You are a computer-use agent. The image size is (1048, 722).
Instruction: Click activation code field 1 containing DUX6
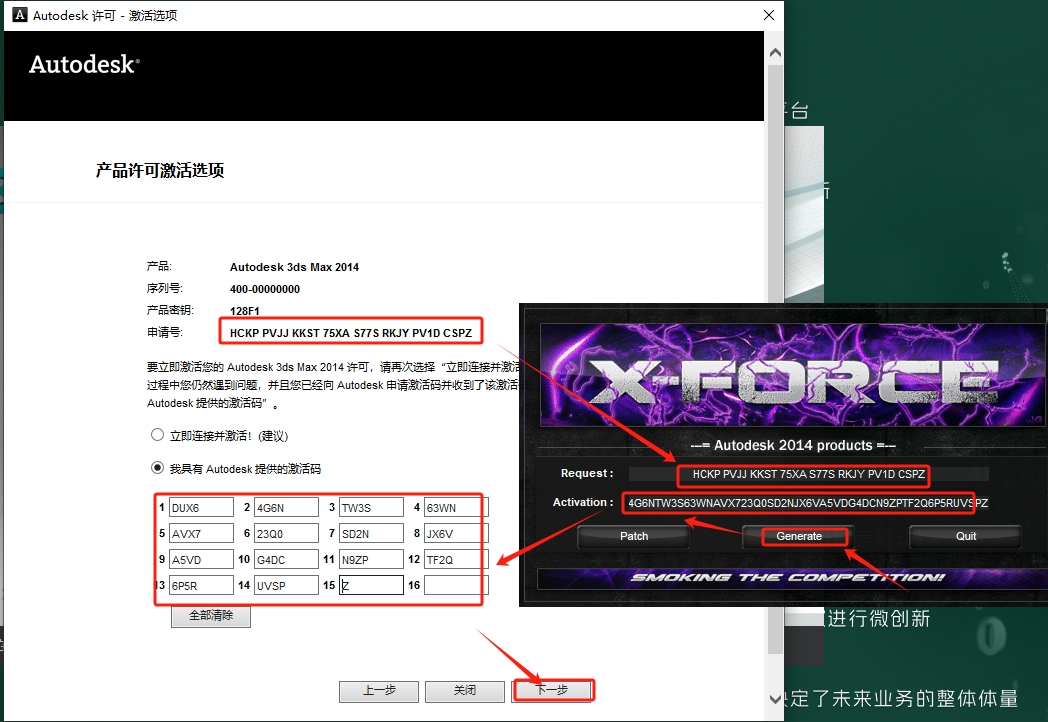click(201, 507)
